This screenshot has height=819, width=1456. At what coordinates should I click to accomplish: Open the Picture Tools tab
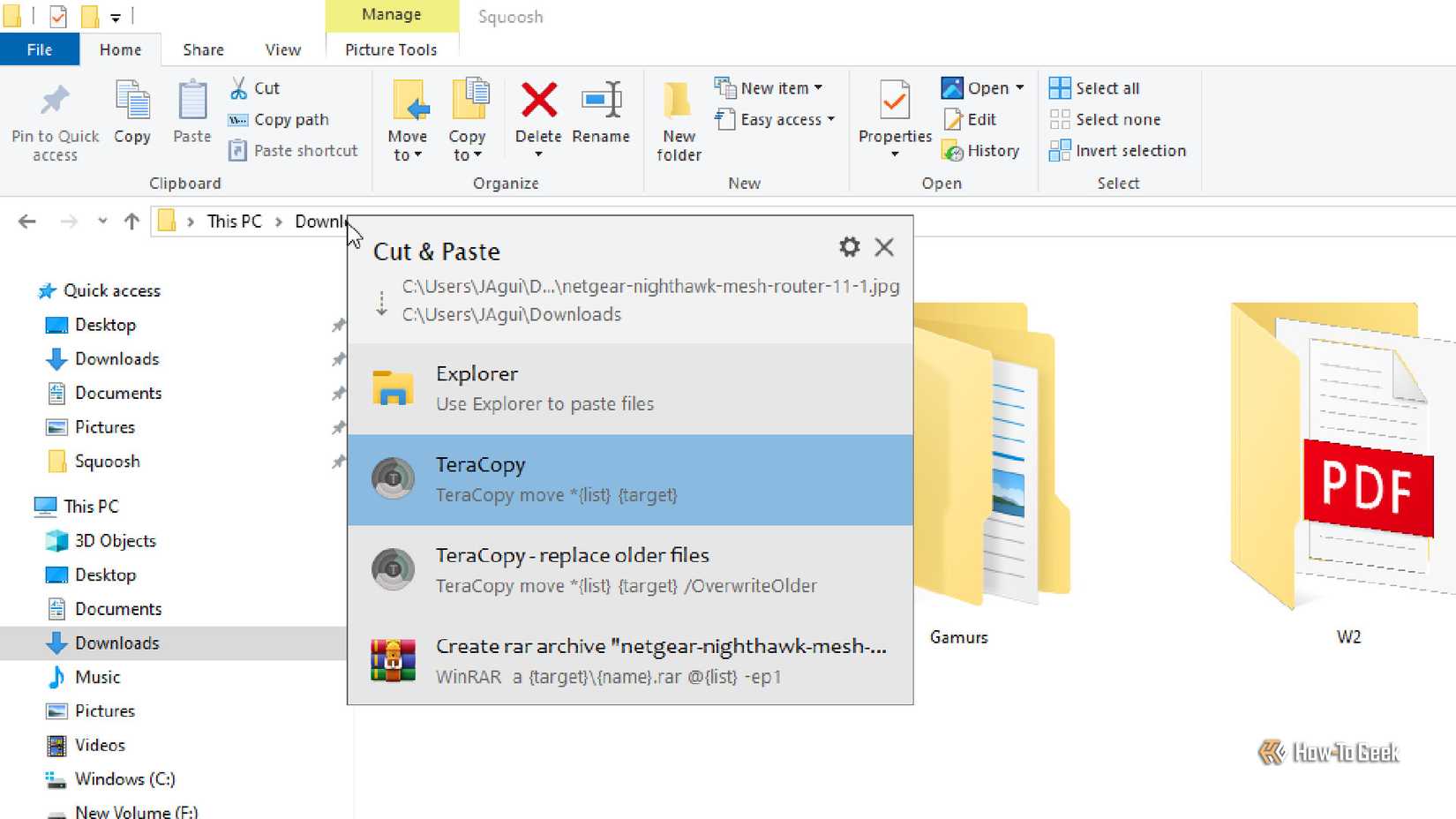[391, 49]
